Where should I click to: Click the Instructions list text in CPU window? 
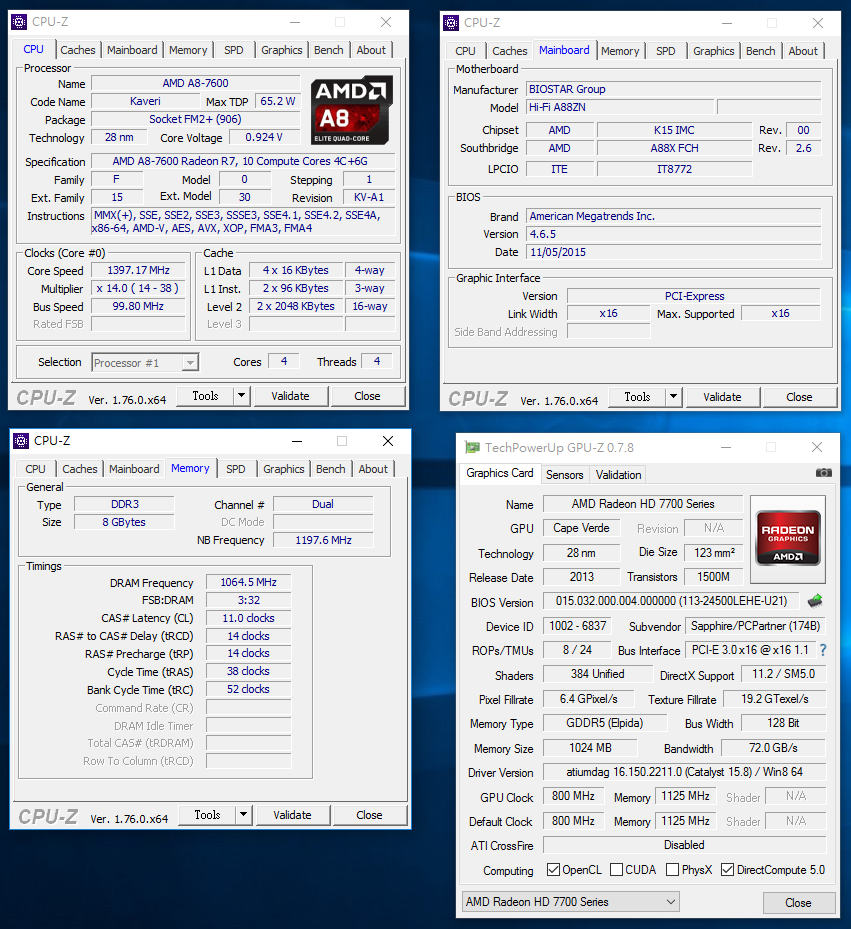243,222
